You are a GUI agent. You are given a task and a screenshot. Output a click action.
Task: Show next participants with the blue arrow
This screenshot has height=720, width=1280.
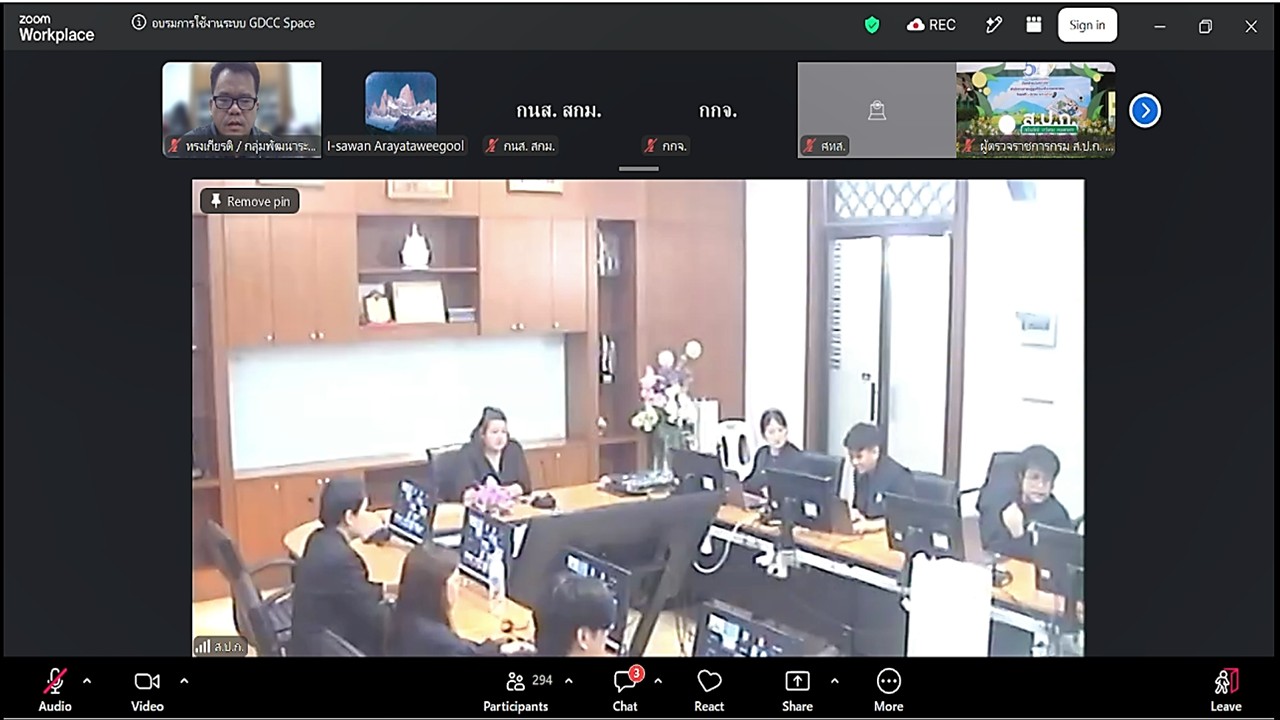[1145, 110]
